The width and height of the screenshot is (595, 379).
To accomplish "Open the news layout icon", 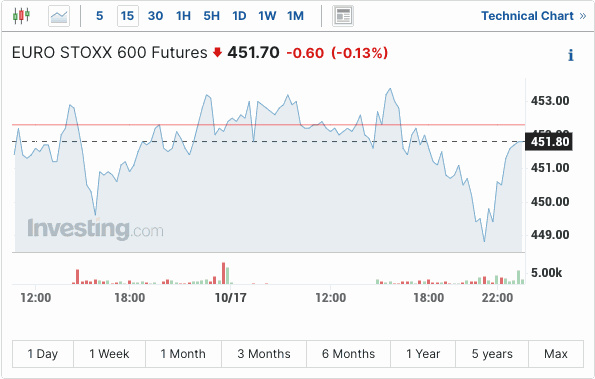I will tap(343, 16).
